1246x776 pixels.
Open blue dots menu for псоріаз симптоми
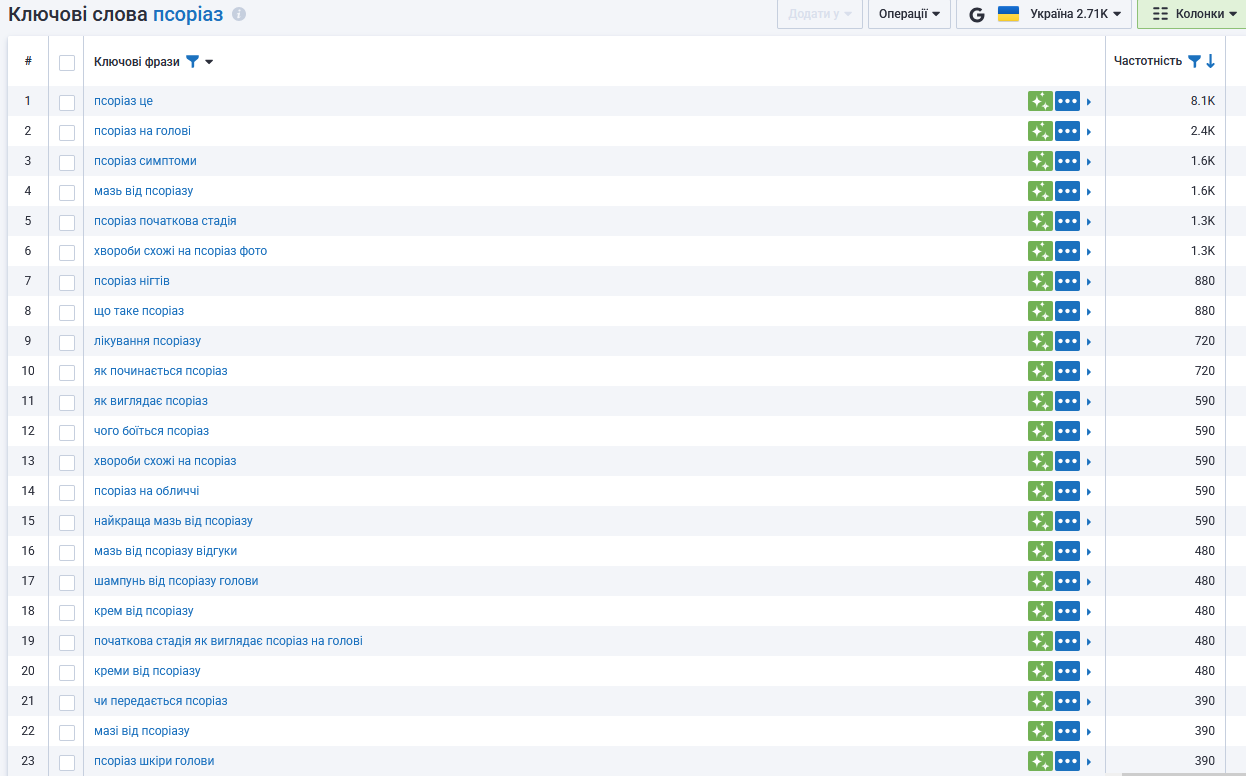point(1067,161)
